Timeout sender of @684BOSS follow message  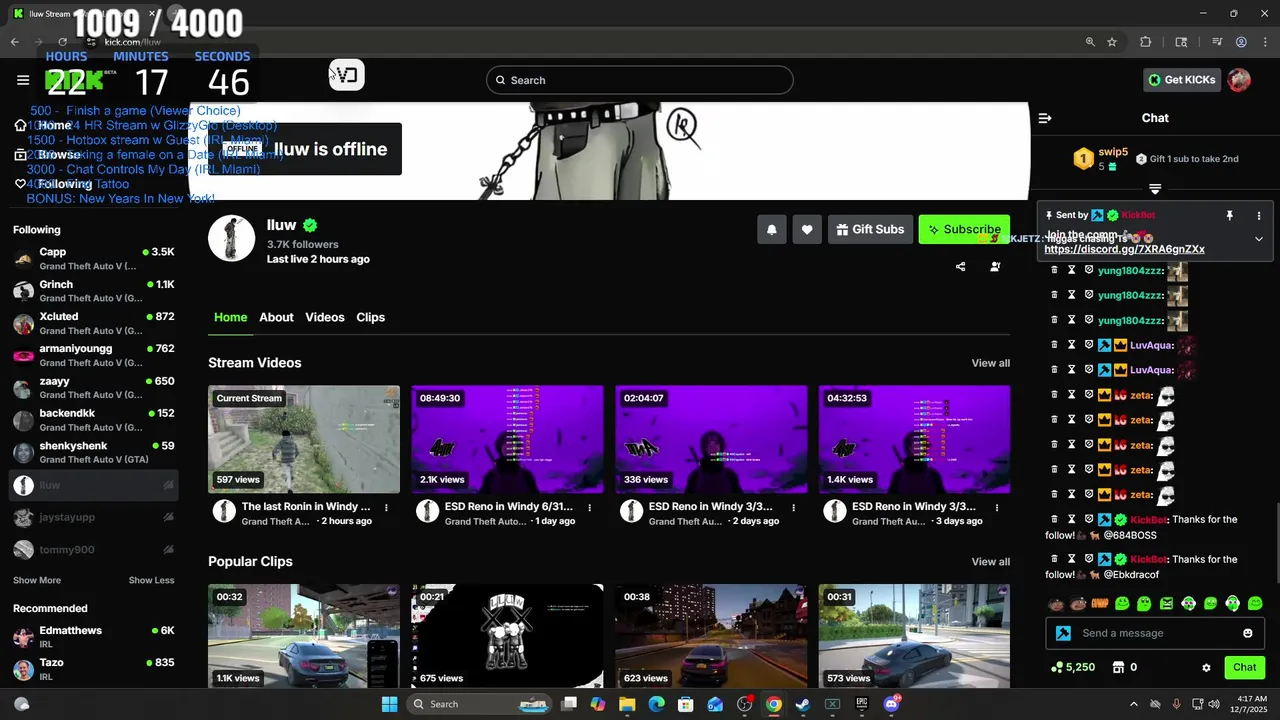(1071, 519)
